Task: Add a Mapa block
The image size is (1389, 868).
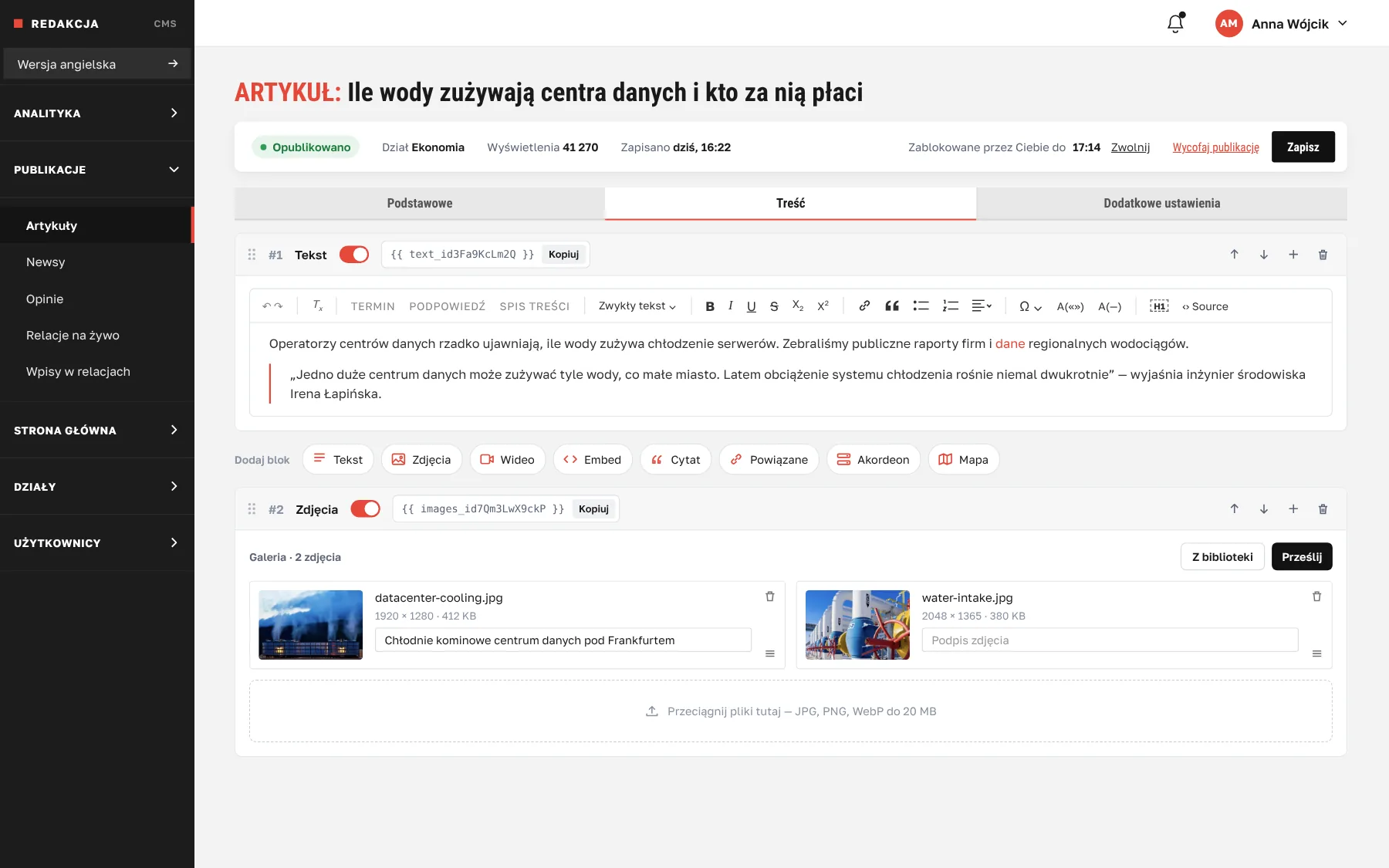Action: pos(963,460)
